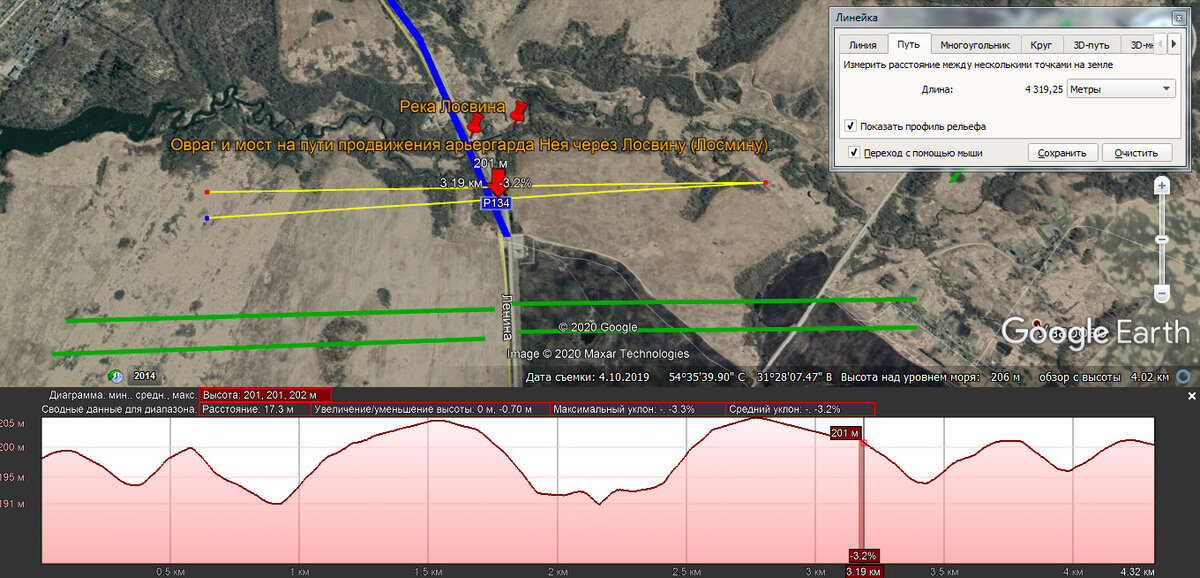Open the Многоугольник tab

point(976,45)
